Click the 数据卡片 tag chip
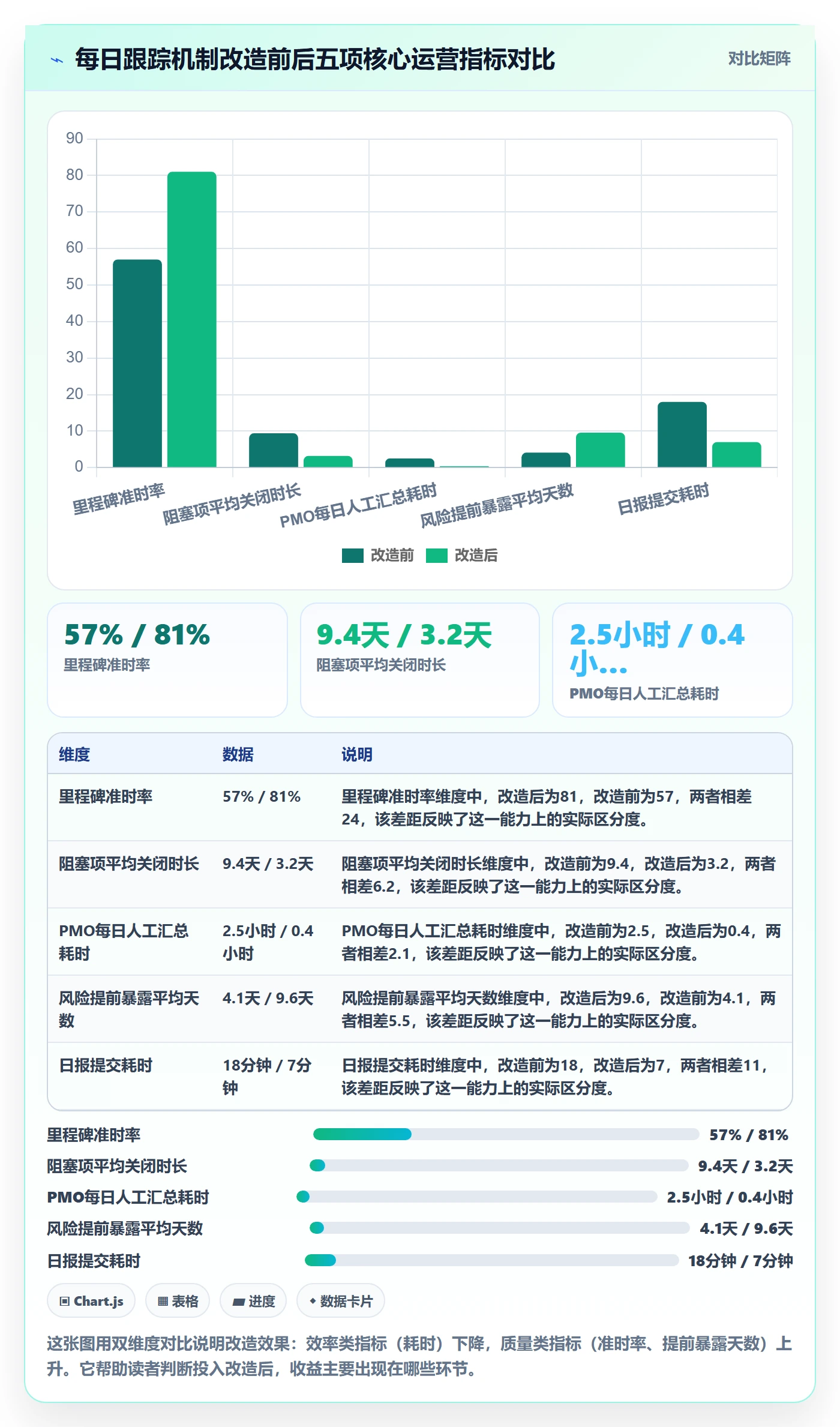The height and width of the screenshot is (1427, 840). click(341, 1301)
